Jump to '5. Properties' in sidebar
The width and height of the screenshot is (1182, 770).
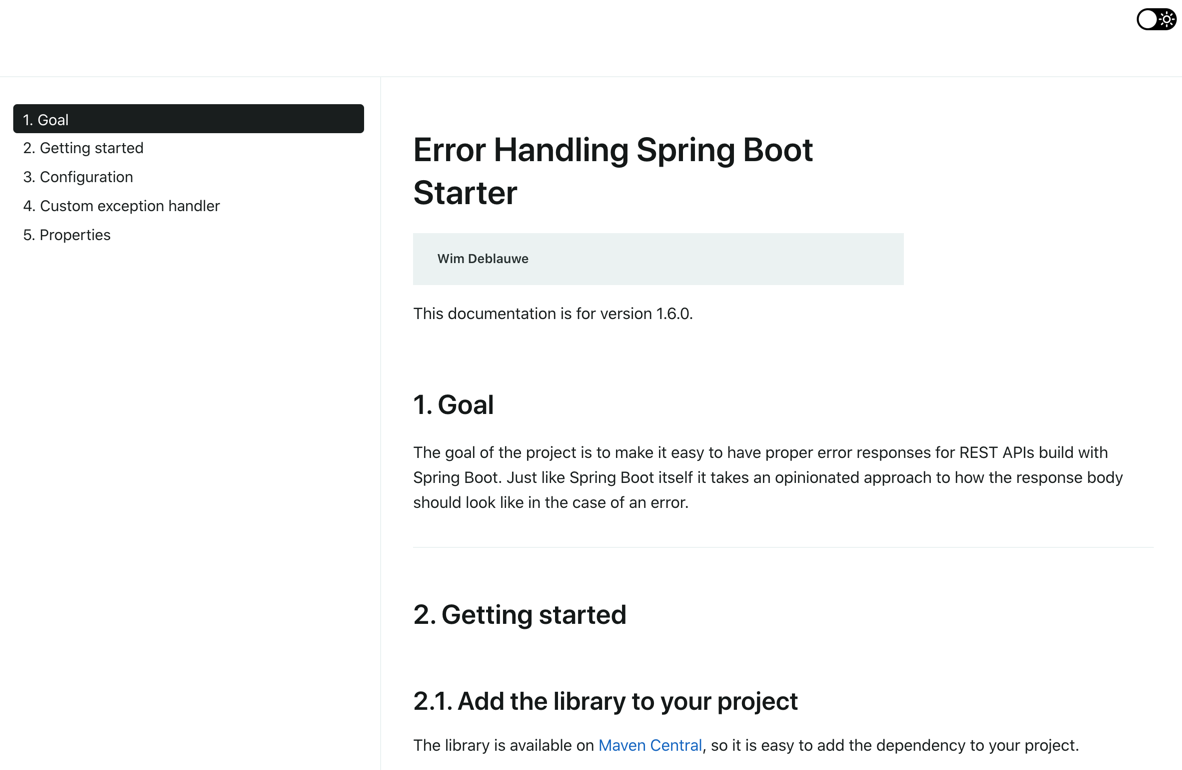[66, 235]
